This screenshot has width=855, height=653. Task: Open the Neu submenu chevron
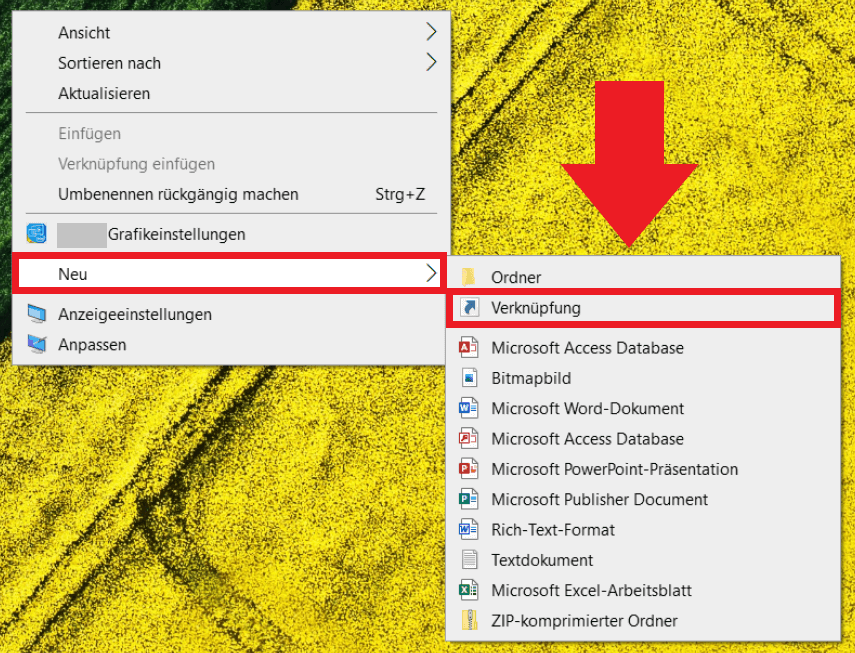coord(431,274)
